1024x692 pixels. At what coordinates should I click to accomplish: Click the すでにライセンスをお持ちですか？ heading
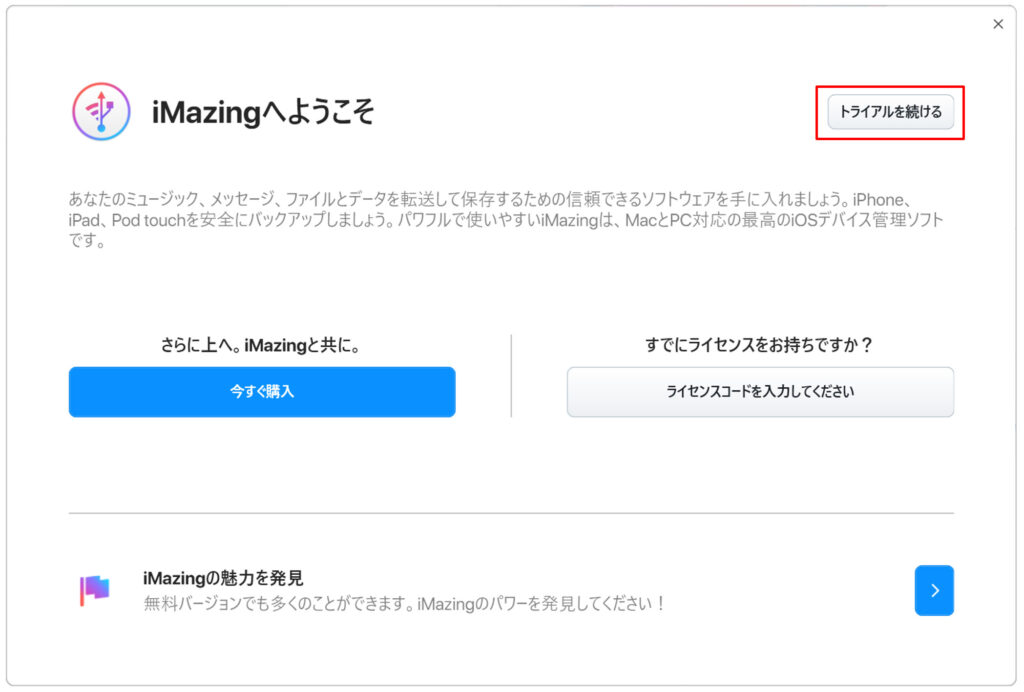(x=760, y=345)
